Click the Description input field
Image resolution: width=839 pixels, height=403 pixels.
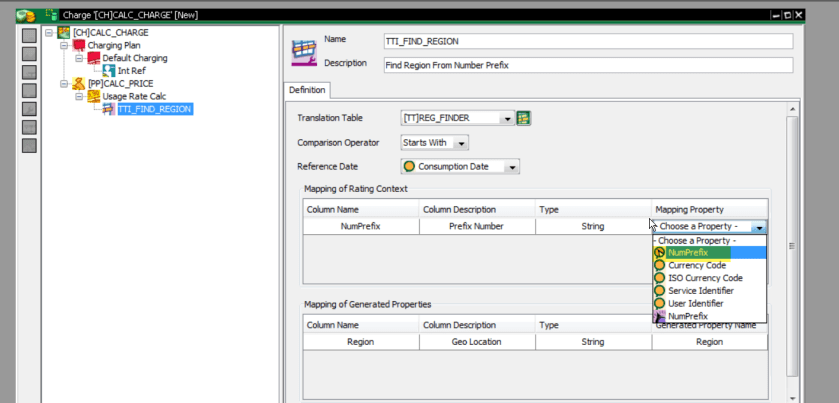(x=588, y=65)
